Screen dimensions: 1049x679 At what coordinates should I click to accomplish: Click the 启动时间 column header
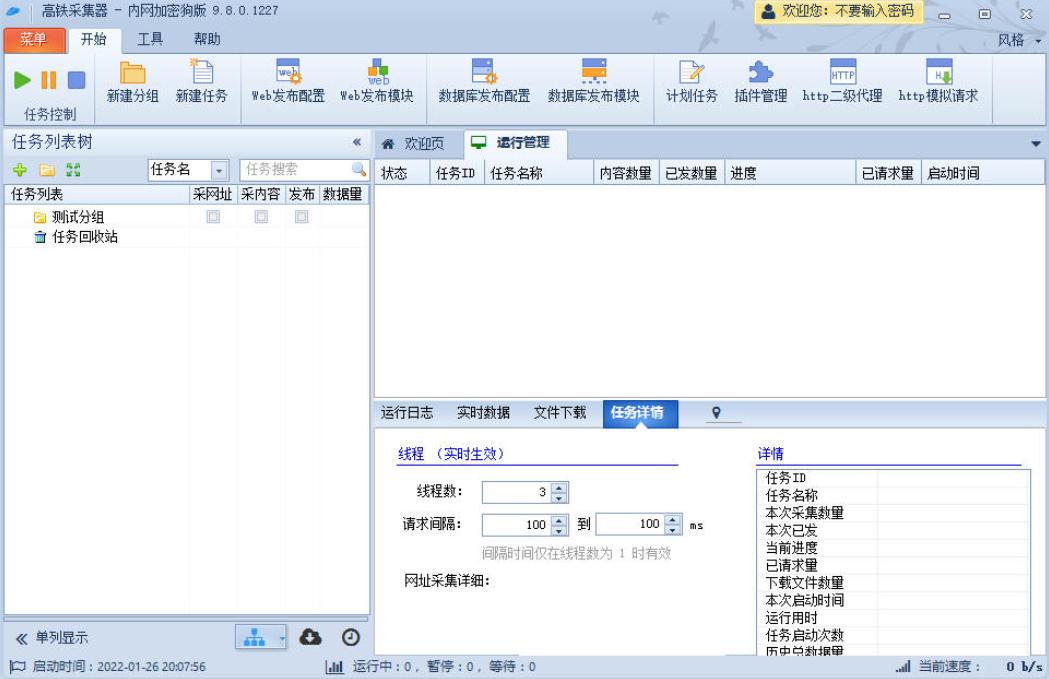(982, 173)
